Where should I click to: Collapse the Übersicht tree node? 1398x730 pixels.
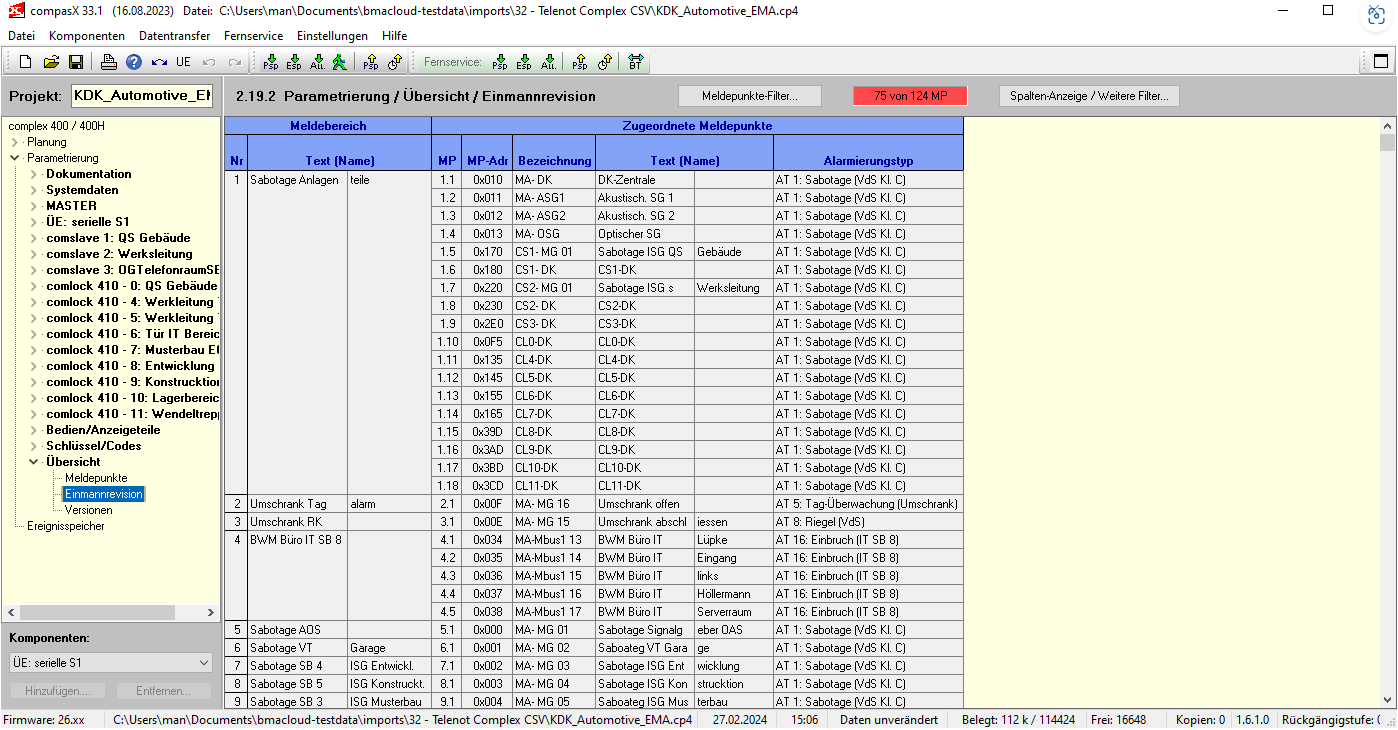[33, 462]
